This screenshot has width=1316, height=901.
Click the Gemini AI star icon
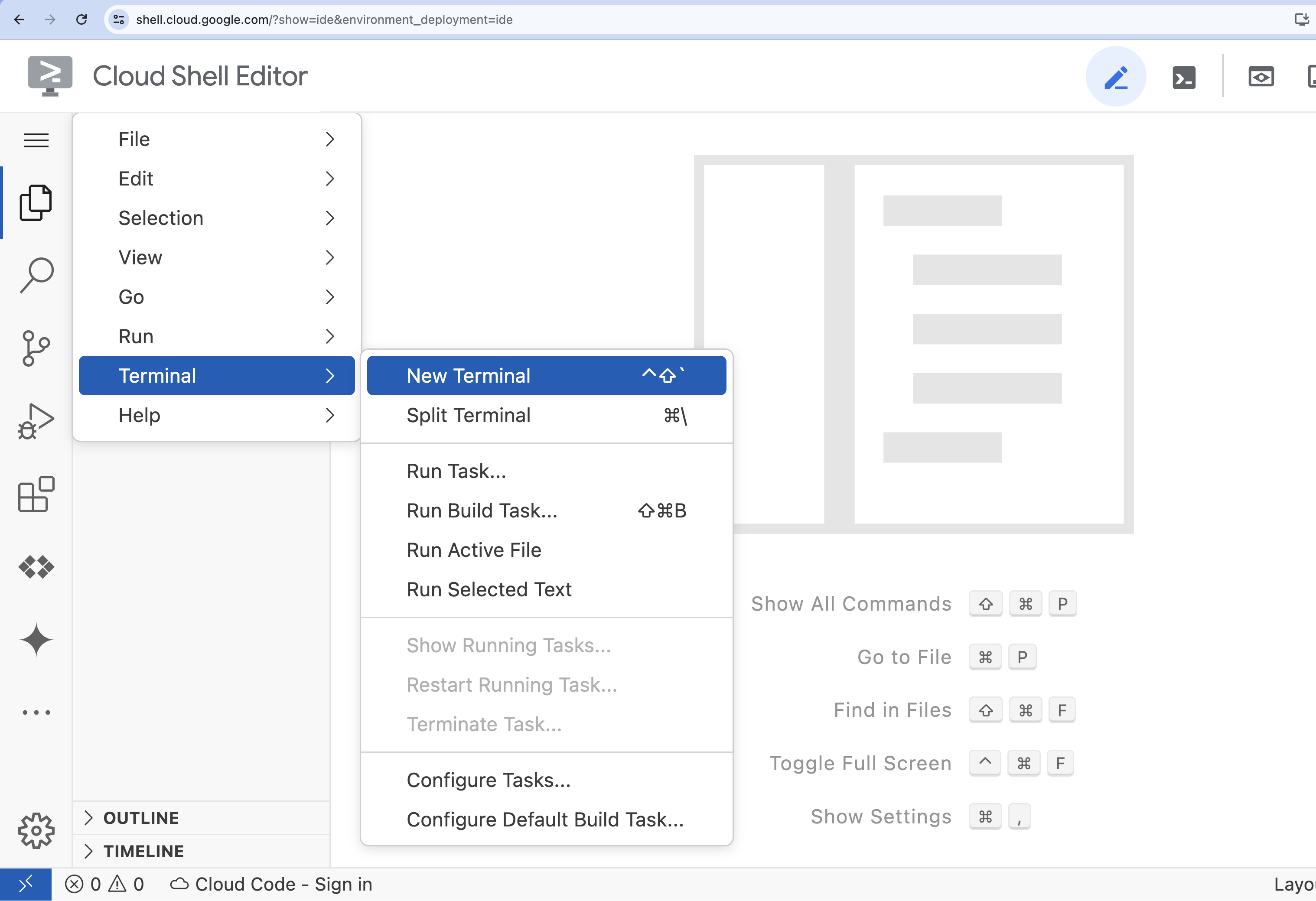[37, 640]
